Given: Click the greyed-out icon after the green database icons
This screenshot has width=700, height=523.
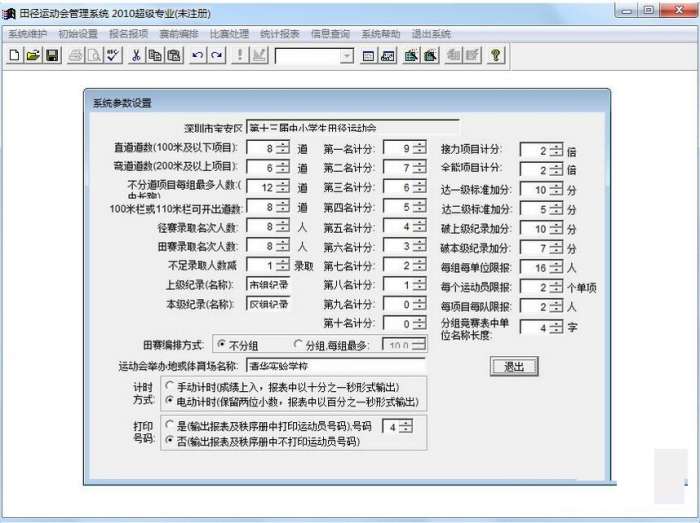Looking at the screenshot, I should coord(453,55).
